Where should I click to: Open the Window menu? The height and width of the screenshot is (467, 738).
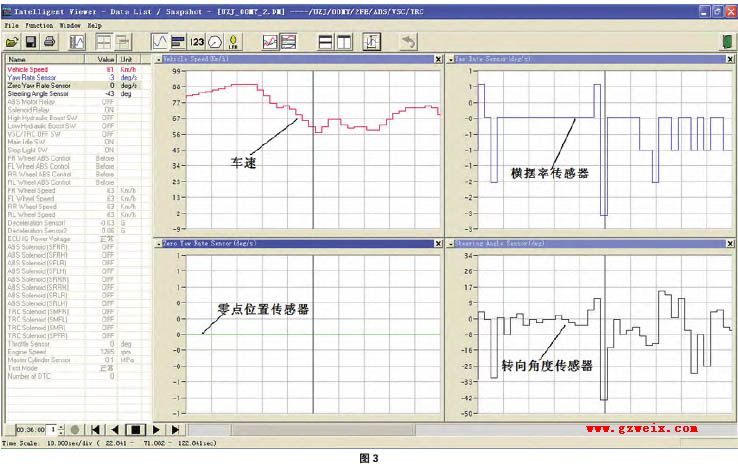tap(70, 23)
